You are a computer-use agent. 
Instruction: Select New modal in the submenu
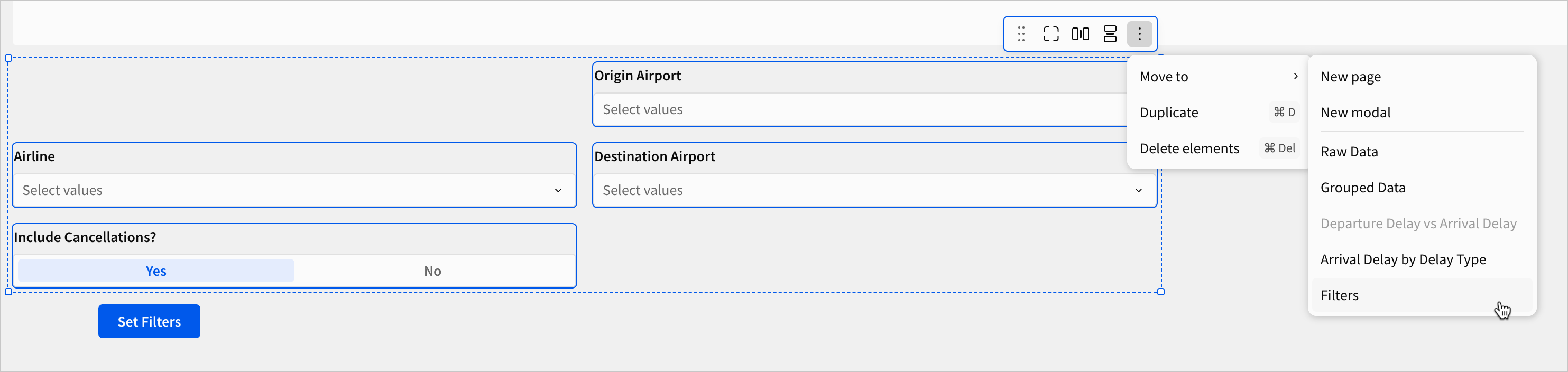point(1355,113)
